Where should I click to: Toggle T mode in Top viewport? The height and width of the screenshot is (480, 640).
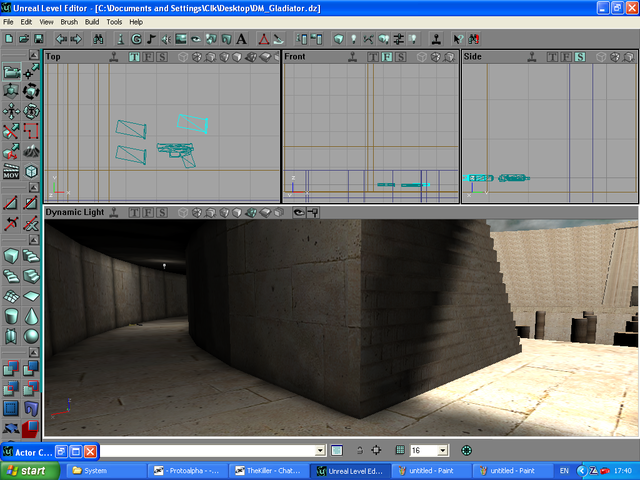click(136, 57)
